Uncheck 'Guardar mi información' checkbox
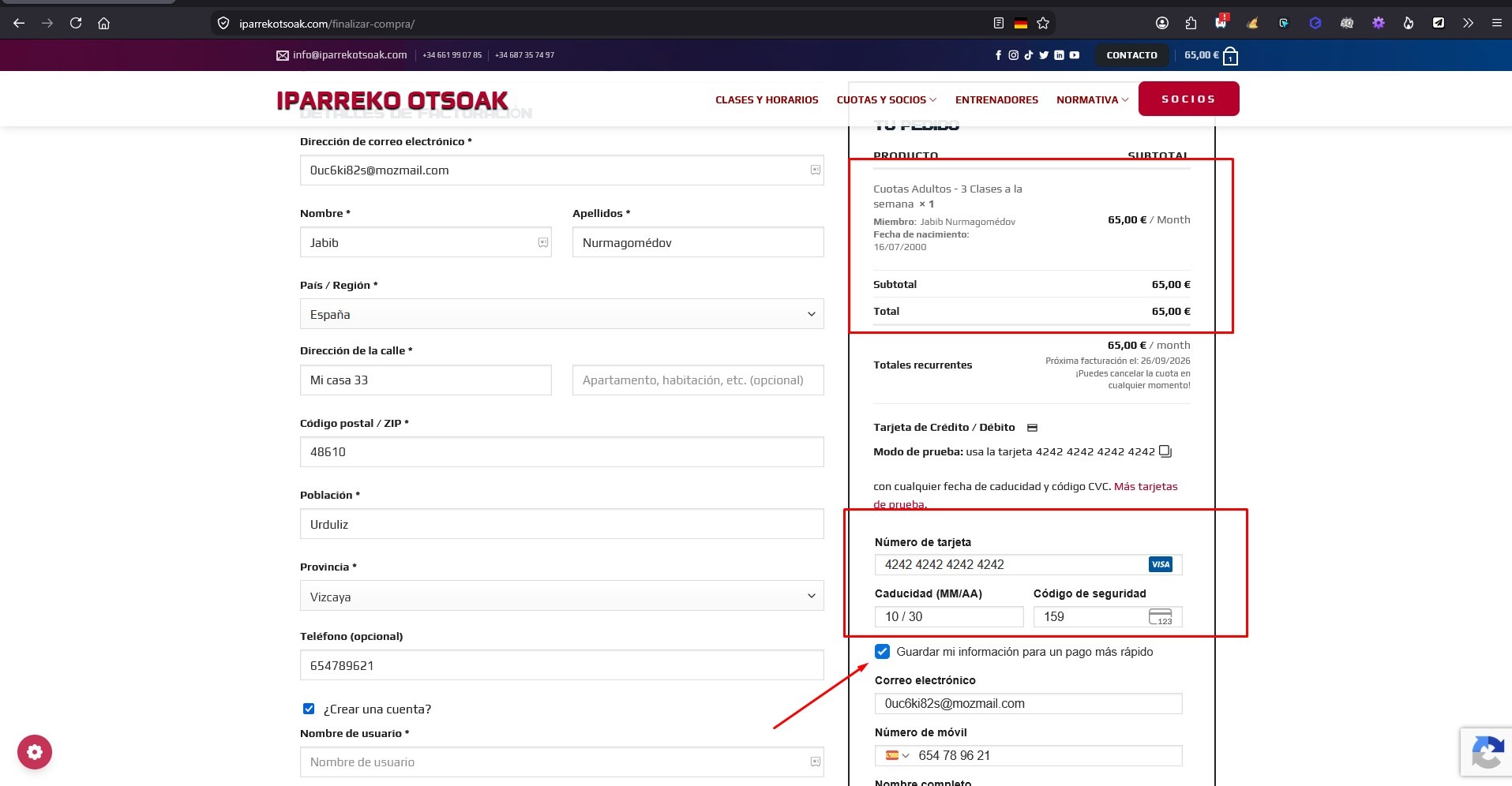Image resolution: width=1512 pixels, height=786 pixels. [x=882, y=652]
